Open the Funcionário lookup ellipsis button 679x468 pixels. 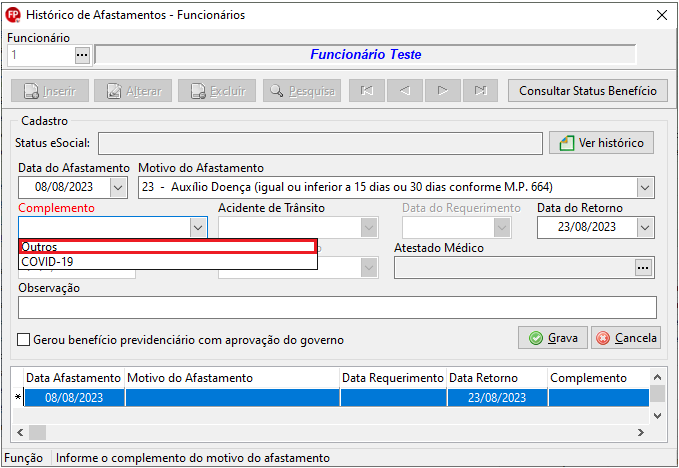pyautogui.click(x=82, y=55)
